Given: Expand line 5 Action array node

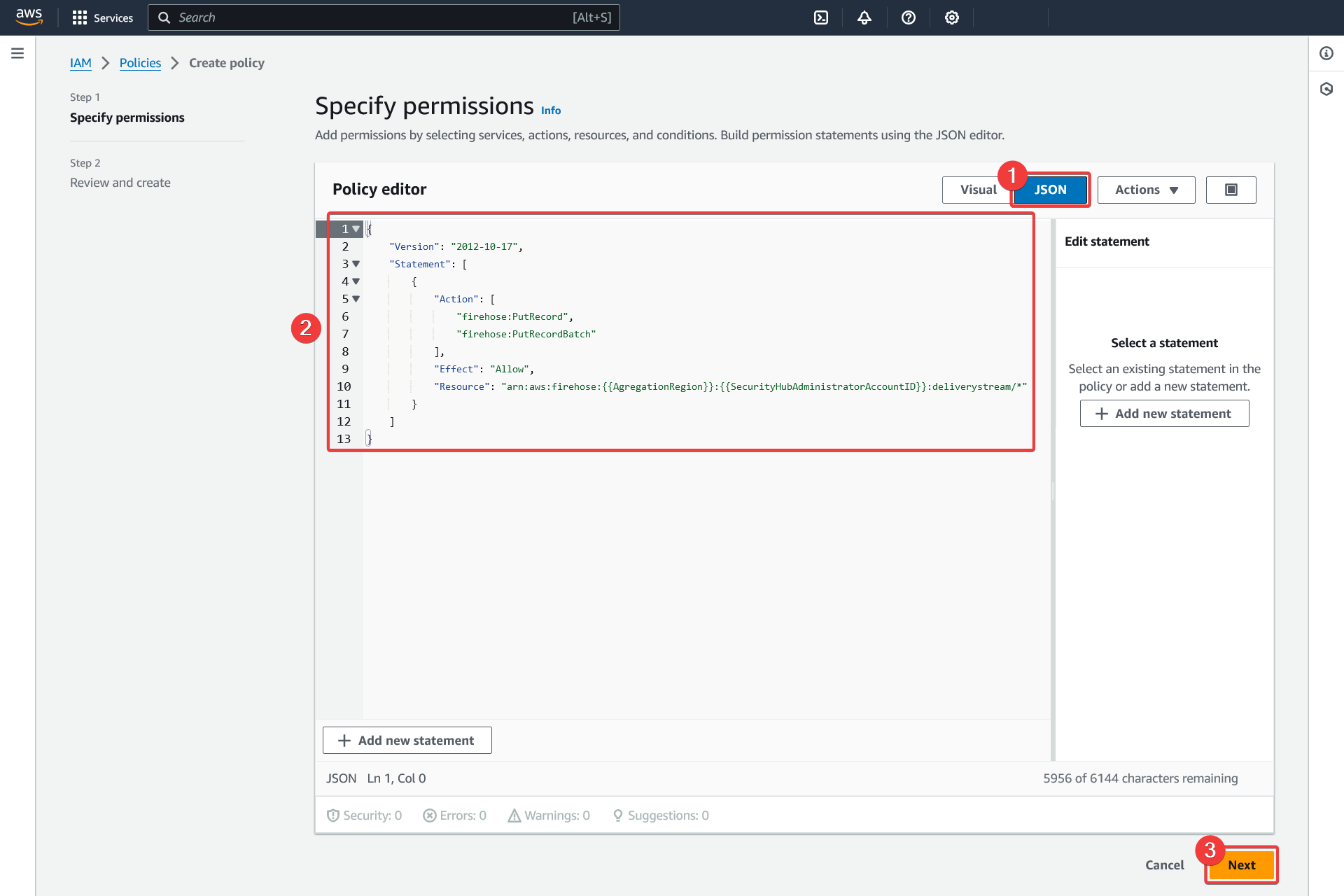Looking at the screenshot, I should (356, 299).
